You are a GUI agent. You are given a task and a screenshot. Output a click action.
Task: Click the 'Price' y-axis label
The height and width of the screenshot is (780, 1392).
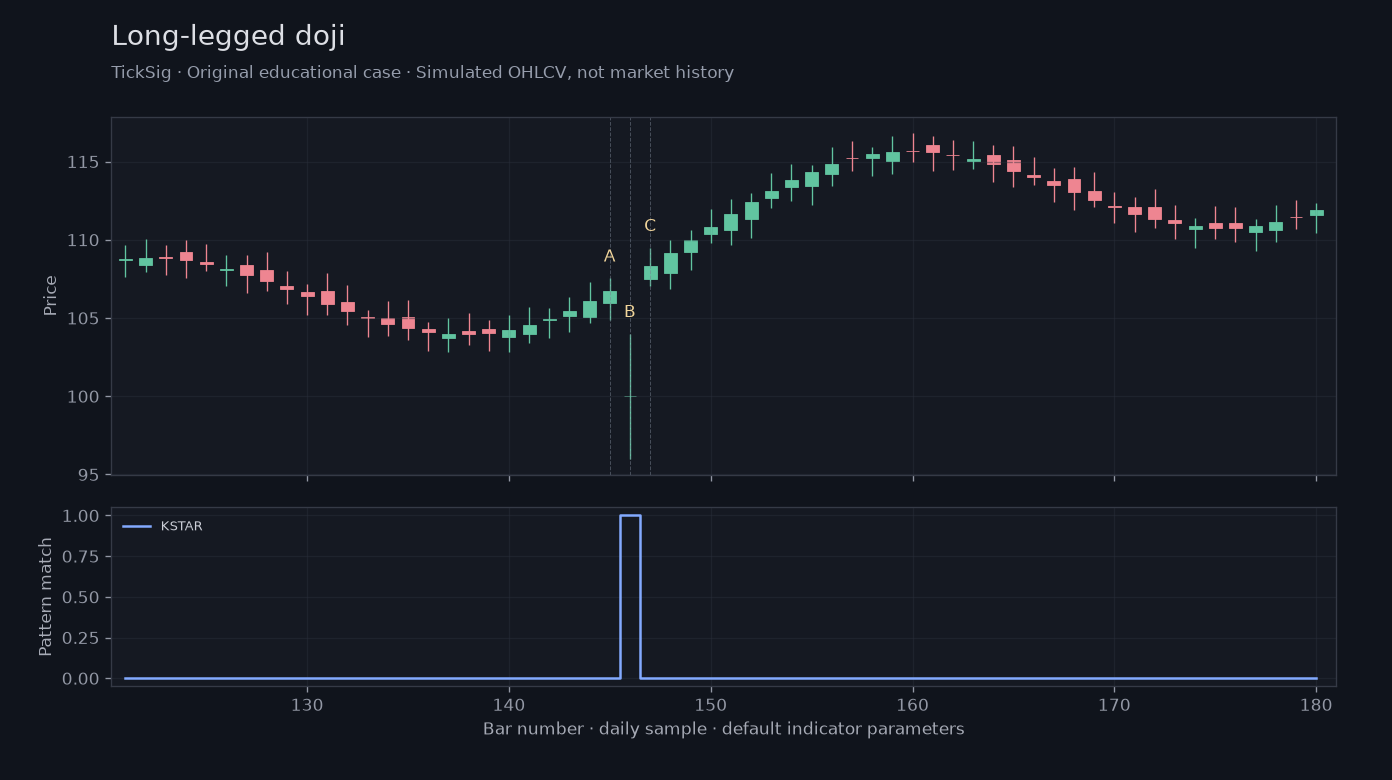tap(50, 295)
